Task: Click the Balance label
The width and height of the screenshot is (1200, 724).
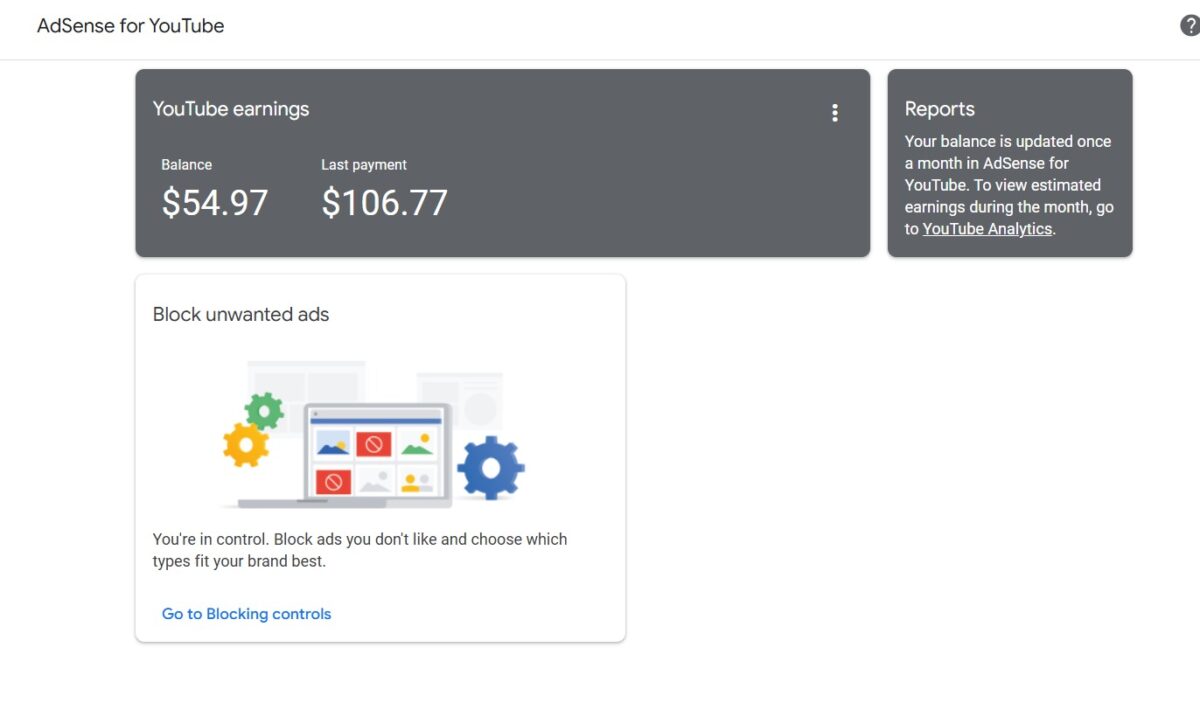Action: pos(187,165)
